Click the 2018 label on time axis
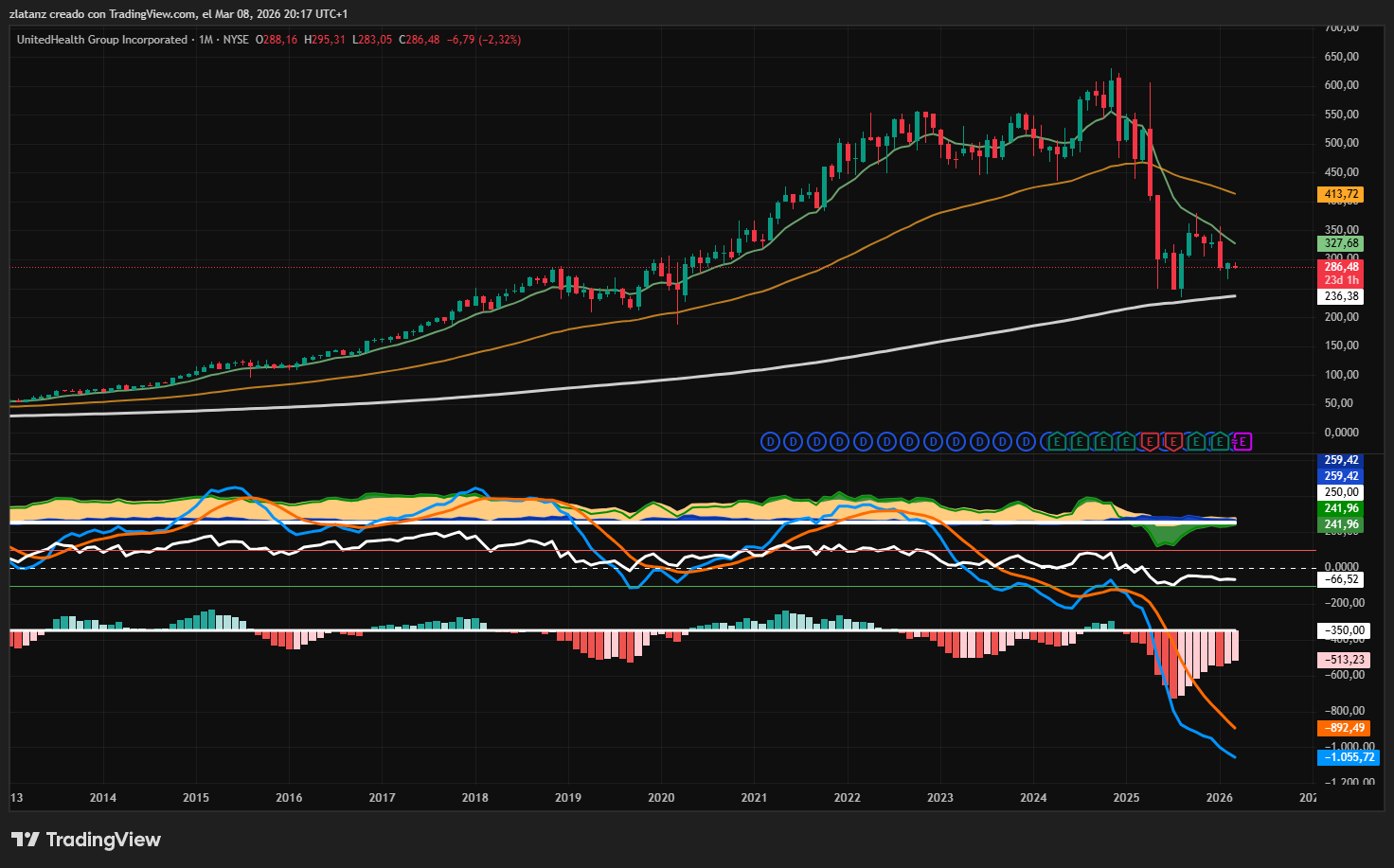Screen dimensions: 1394x868 pos(475,798)
